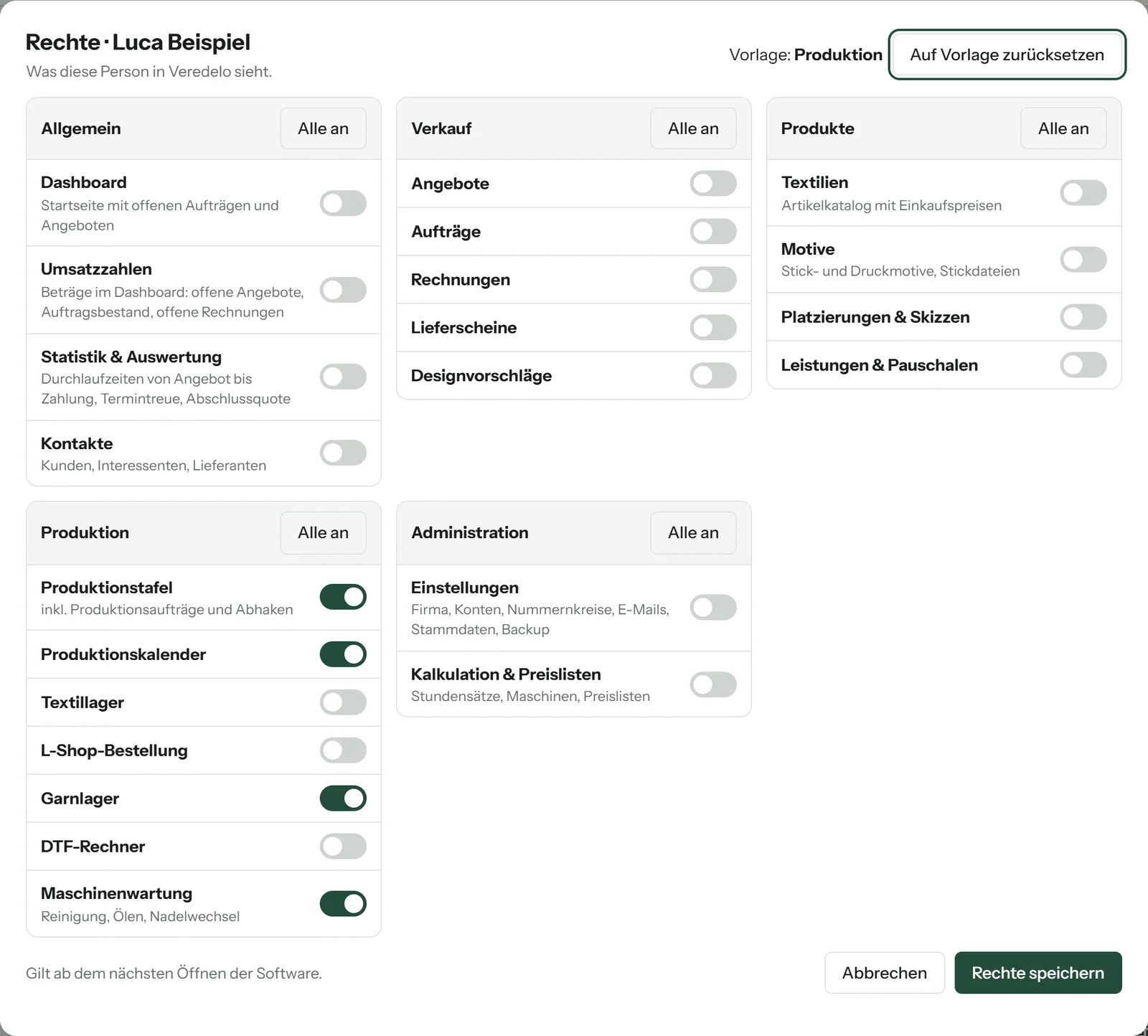Image resolution: width=1148 pixels, height=1036 pixels.
Task: Toggle the Textilien permission switch
Action: tap(1083, 193)
